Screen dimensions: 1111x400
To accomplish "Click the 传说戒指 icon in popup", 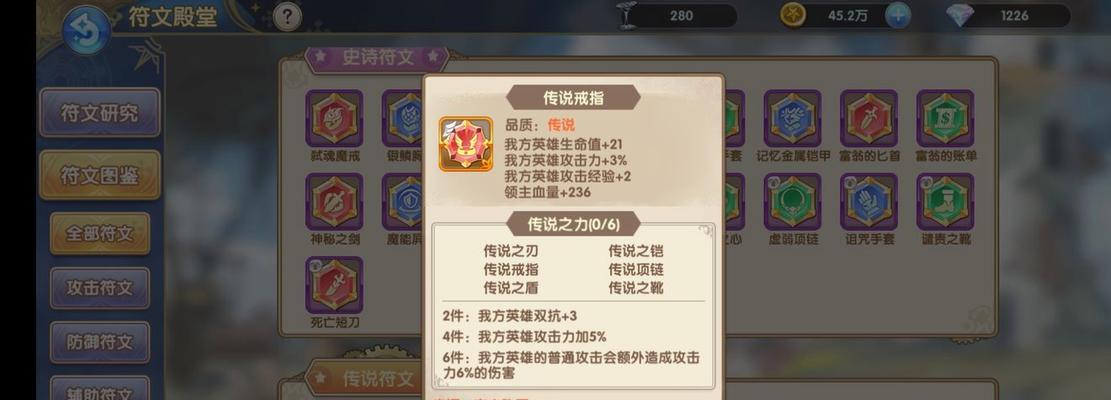I will (x=466, y=144).
